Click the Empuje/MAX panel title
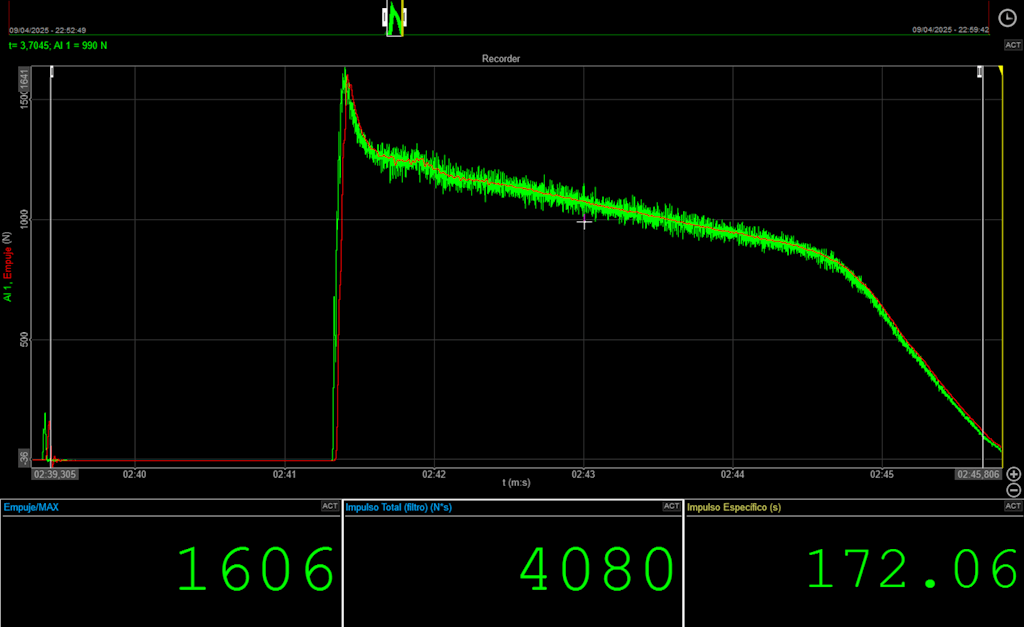This screenshot has height=627, width=1024. point(31,507)
